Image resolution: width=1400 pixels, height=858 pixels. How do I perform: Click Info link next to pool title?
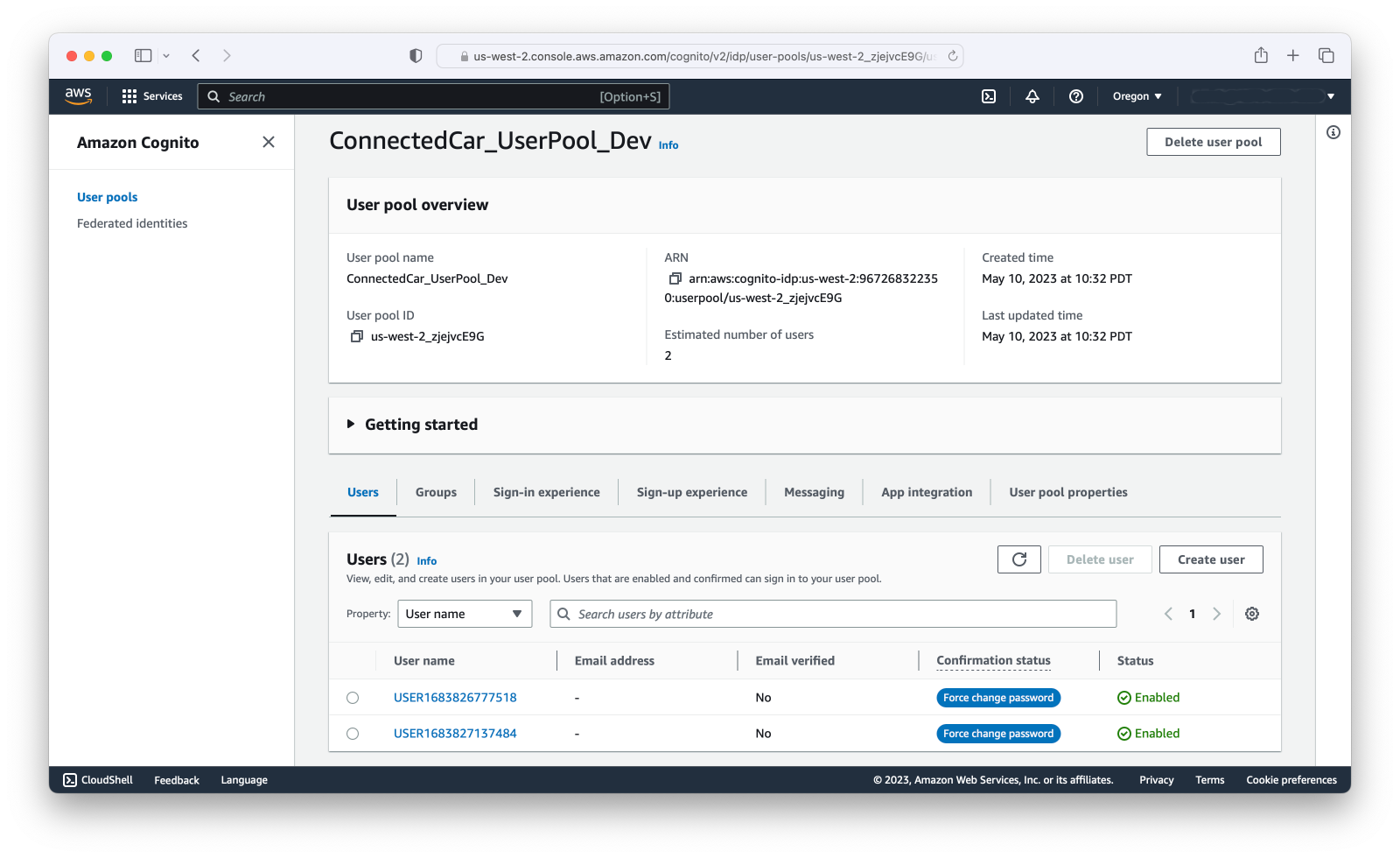[668, 145]
